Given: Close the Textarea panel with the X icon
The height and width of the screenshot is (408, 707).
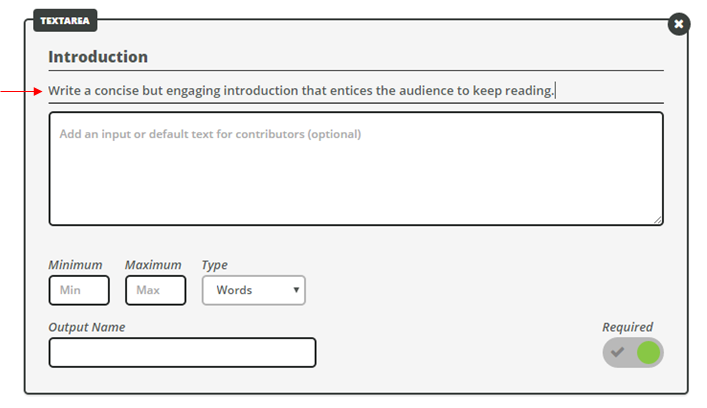Looking at the screenshot, I should (x=679, y=24).
